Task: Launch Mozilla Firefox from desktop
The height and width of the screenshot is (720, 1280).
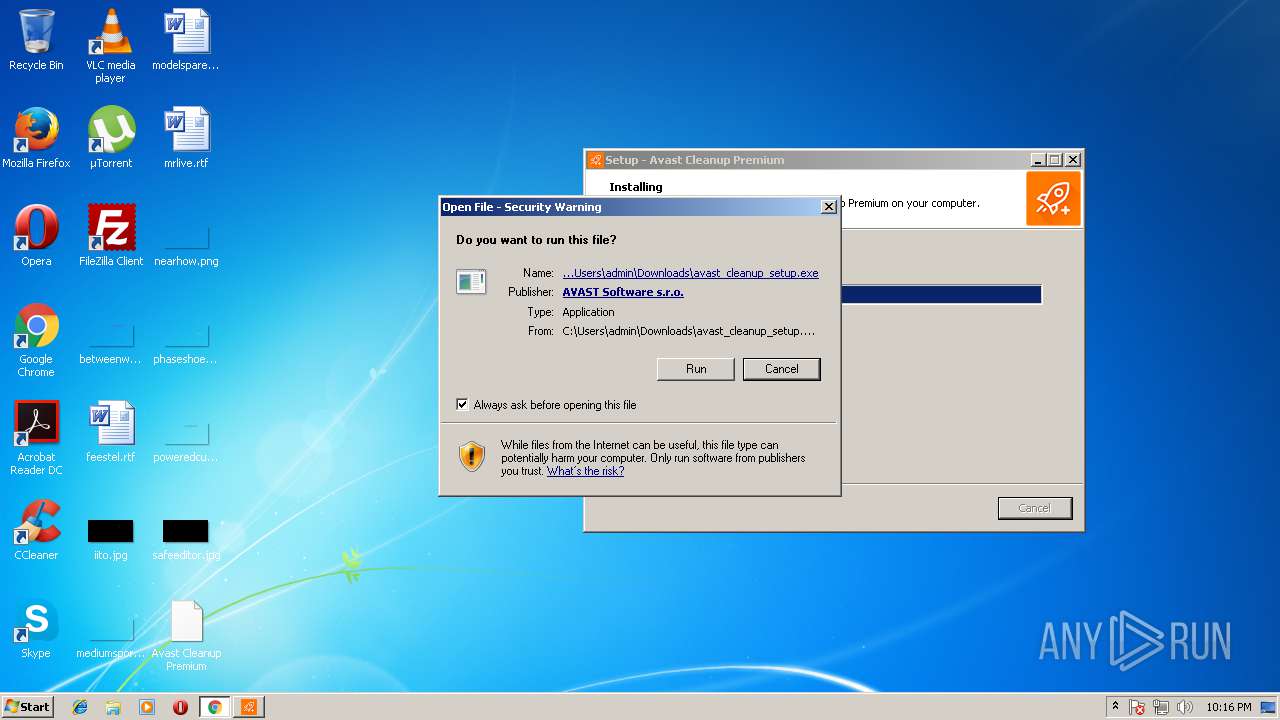Action: (x=36, y=138)
